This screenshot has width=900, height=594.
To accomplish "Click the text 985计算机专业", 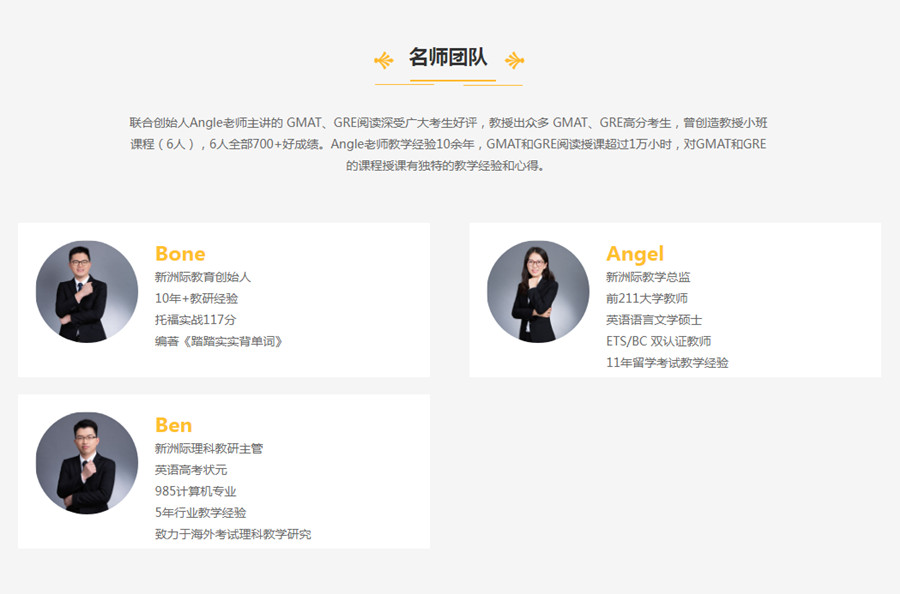I will point(195,491).
